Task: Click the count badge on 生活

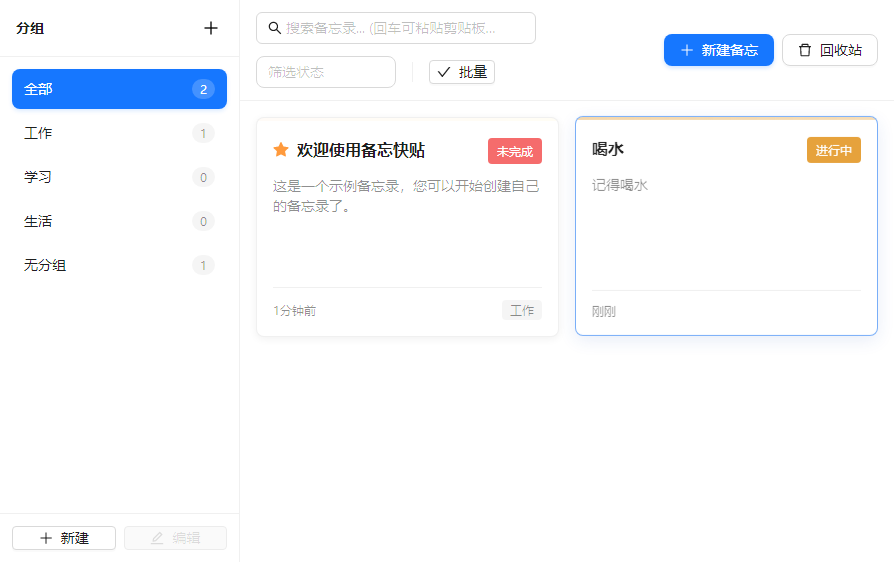Action: coord(203,221)
